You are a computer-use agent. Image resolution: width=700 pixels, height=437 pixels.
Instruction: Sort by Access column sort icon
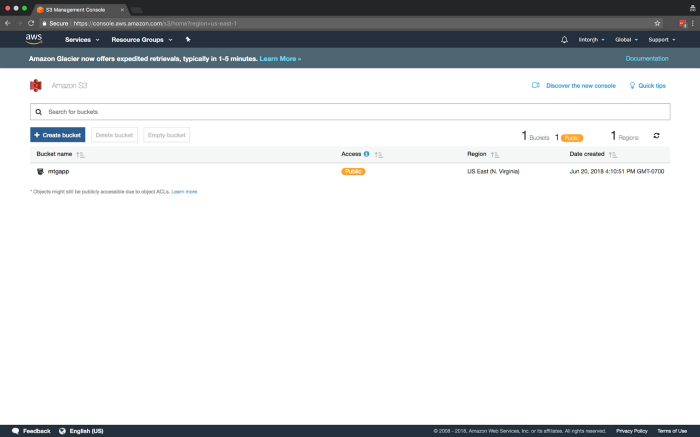(x=379, y=154)
